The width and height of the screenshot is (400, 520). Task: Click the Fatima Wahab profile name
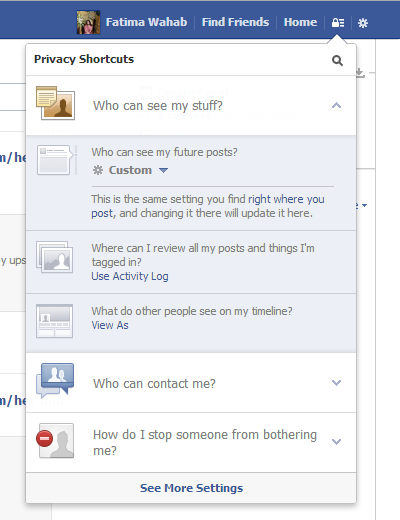(146, 22)
